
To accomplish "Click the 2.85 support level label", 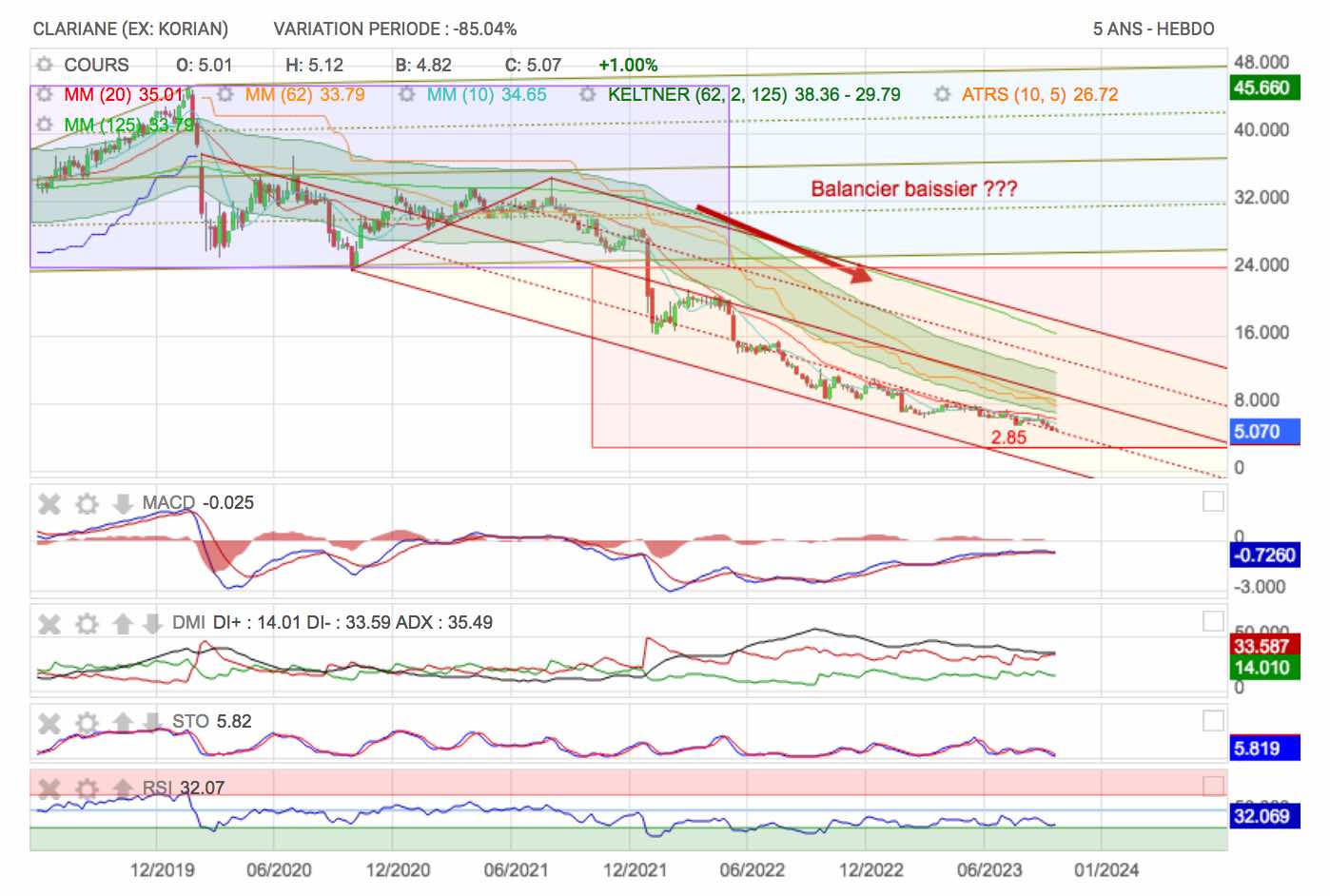I will pyautogui.click(x=1008, y=438).
